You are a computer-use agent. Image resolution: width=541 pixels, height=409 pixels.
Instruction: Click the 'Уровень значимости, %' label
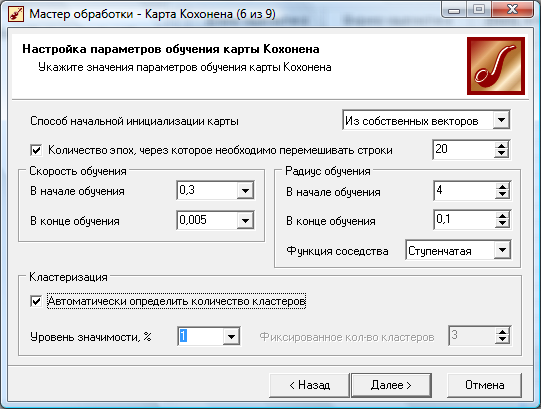(91, 337)
